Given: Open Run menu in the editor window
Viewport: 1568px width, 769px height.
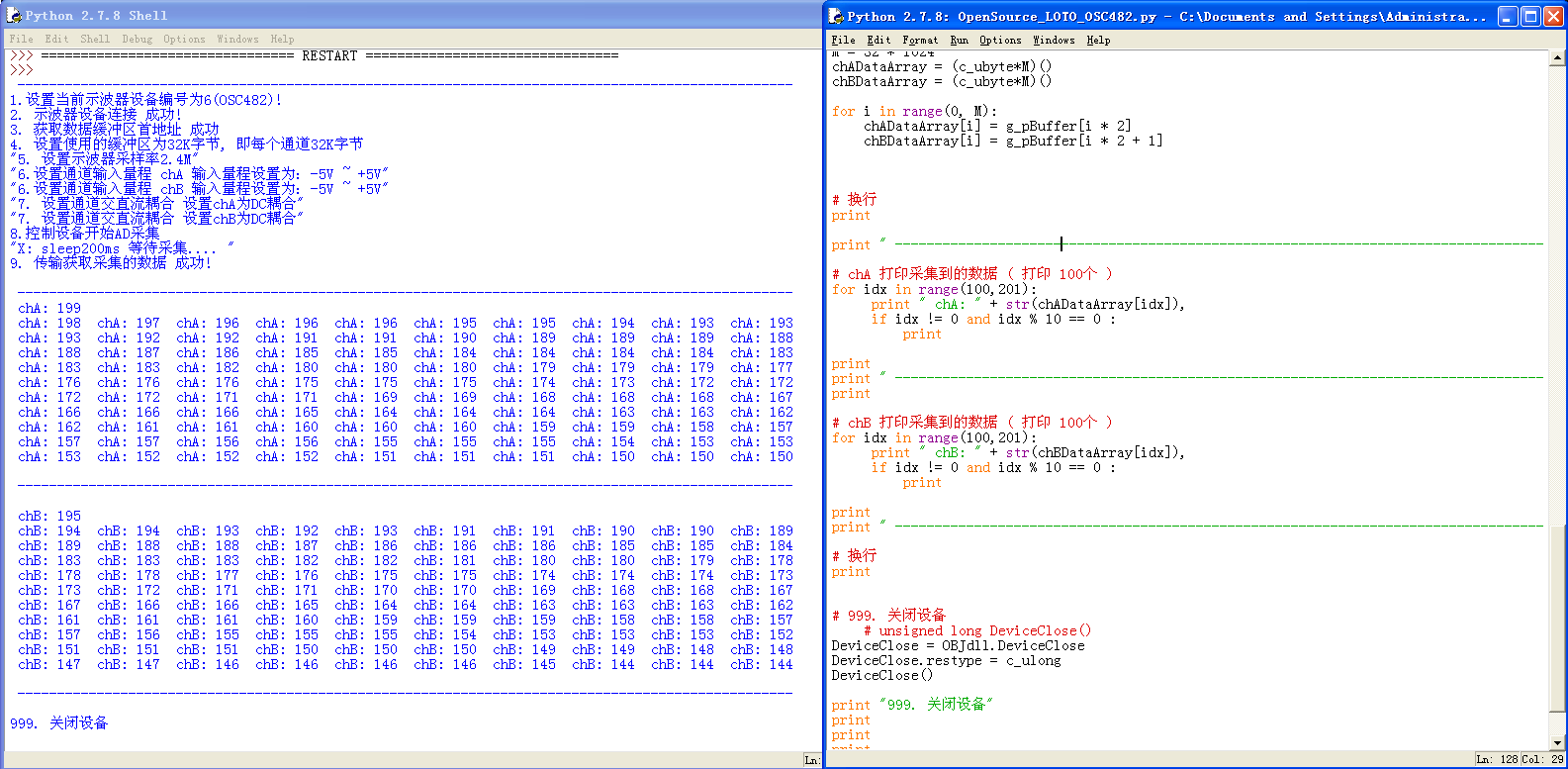Looking at the screenshot, I should pos(959,41).
